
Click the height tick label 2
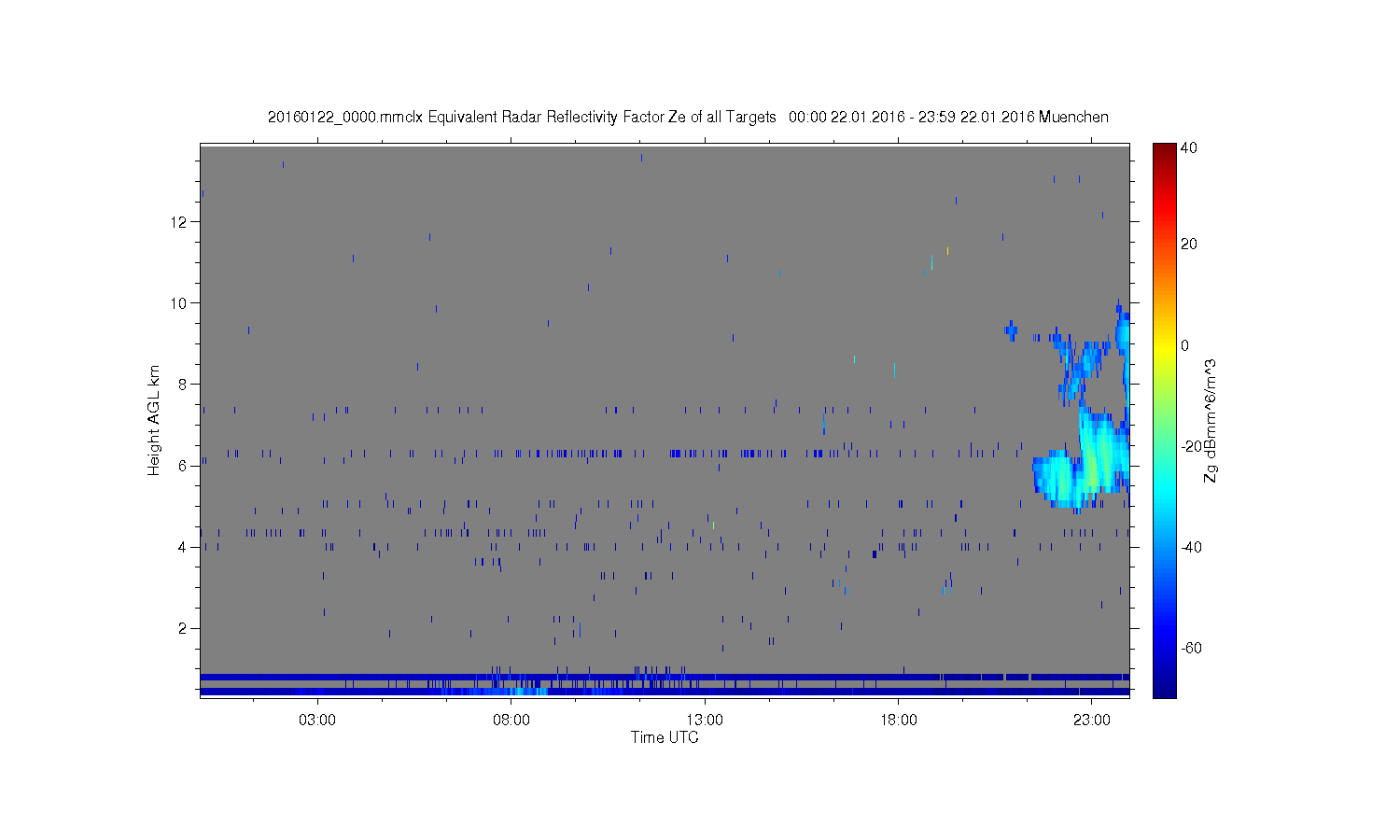(184, 628)
